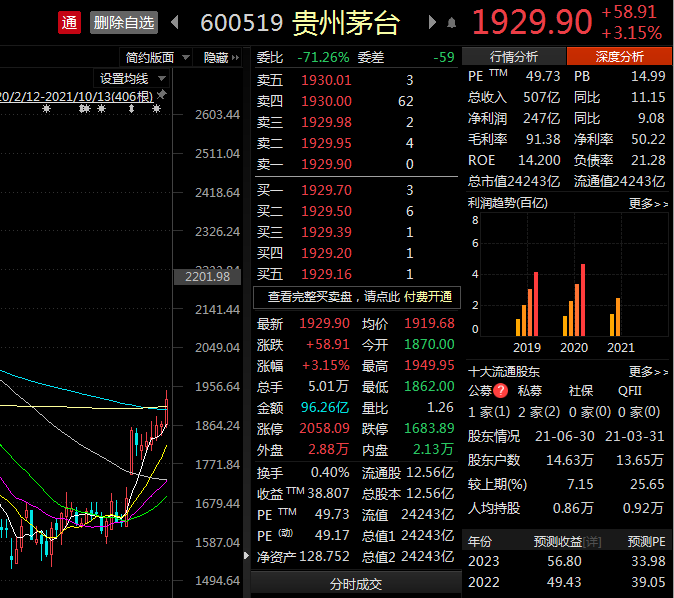
Task: Click 买五 price 1929.16
Action: pyautogui.click(x=326, y=274)
